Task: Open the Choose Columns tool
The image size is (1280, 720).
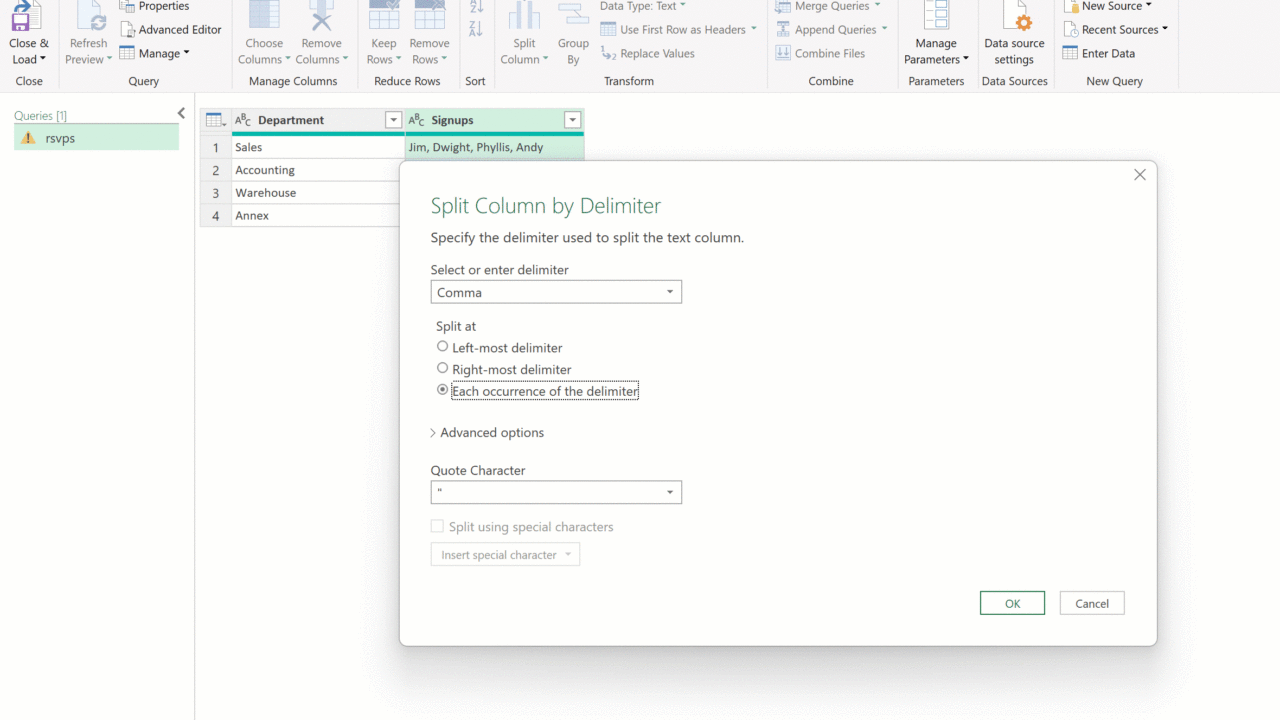Action: pyautogui.click(x=264, y=18)
